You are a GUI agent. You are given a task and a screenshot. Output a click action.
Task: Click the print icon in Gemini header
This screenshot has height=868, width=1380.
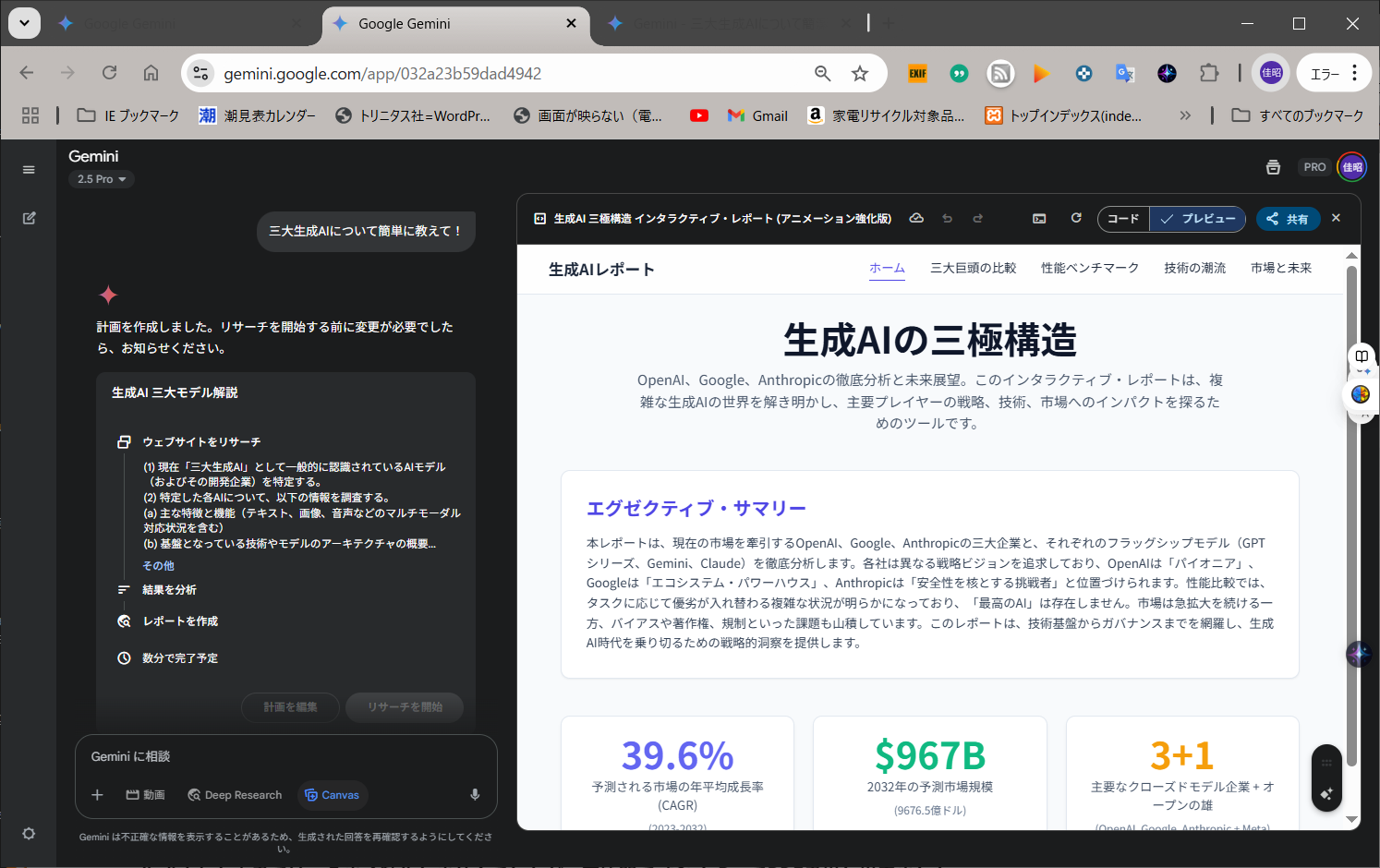click(1273, 167)
